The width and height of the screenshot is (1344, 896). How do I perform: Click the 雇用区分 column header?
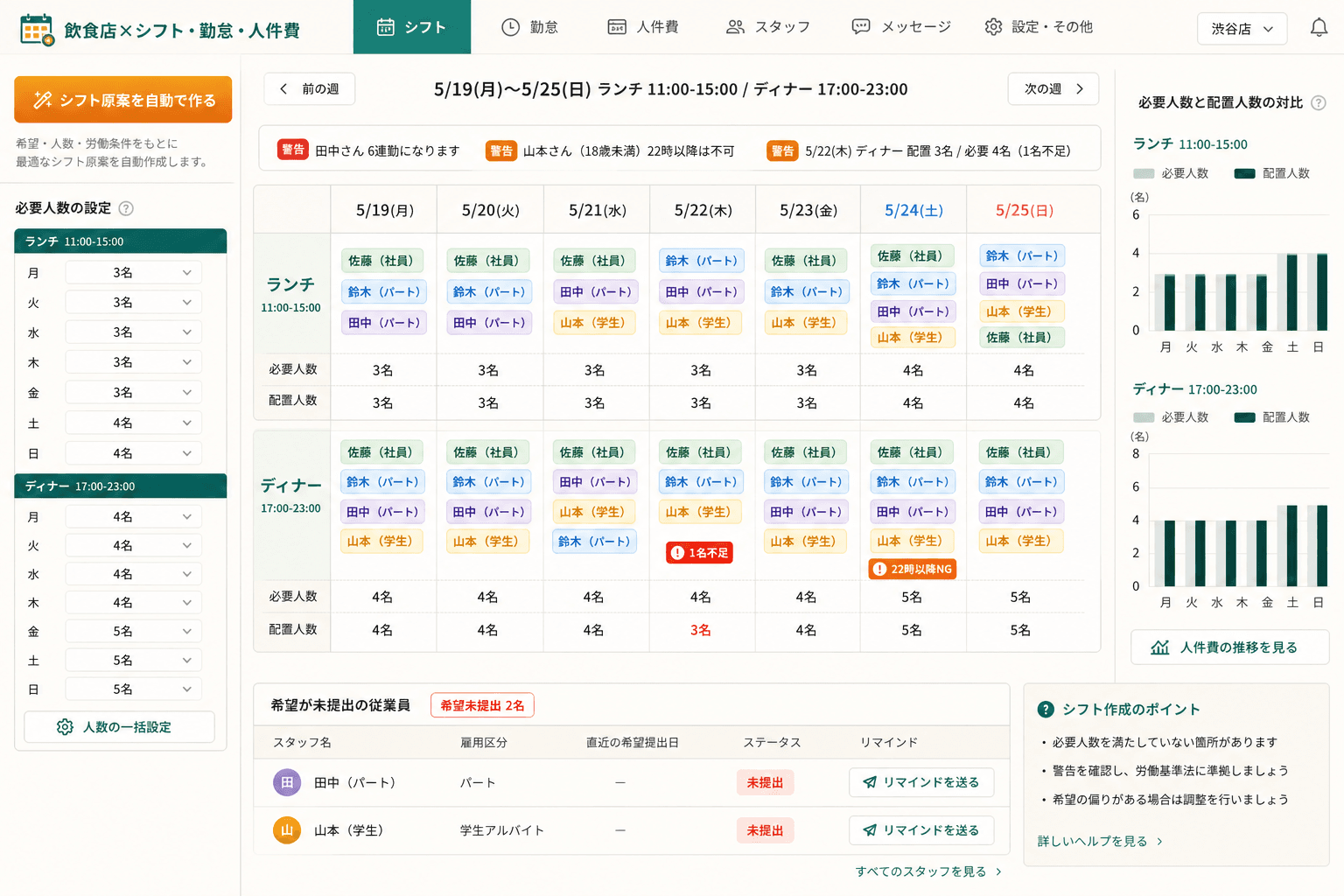484,742
